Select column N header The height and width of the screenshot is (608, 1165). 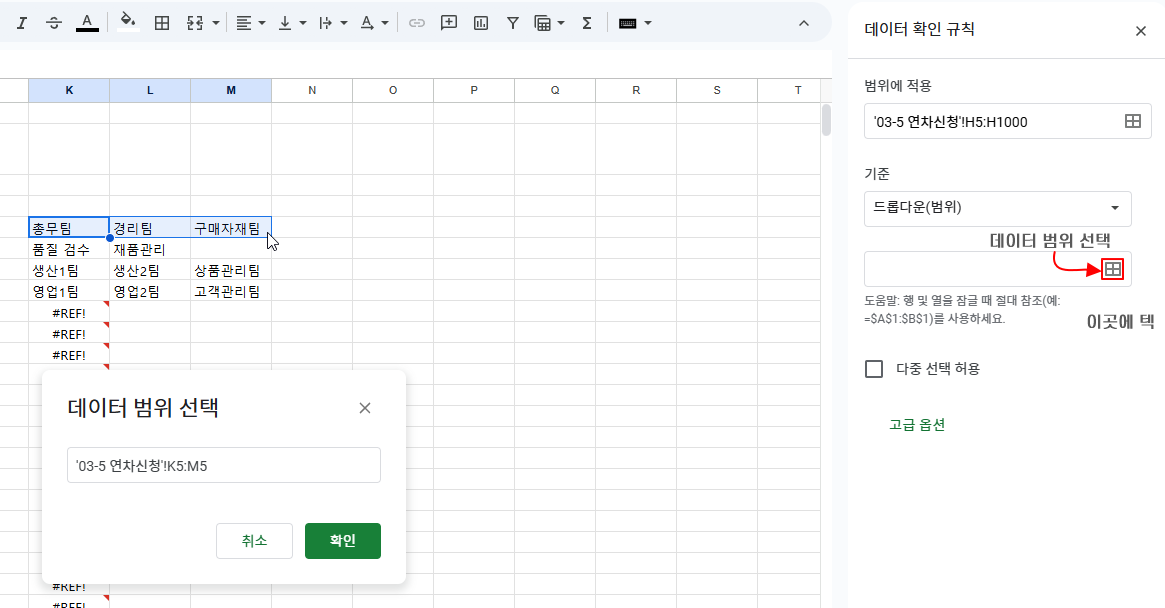click(x=312, y=90)
